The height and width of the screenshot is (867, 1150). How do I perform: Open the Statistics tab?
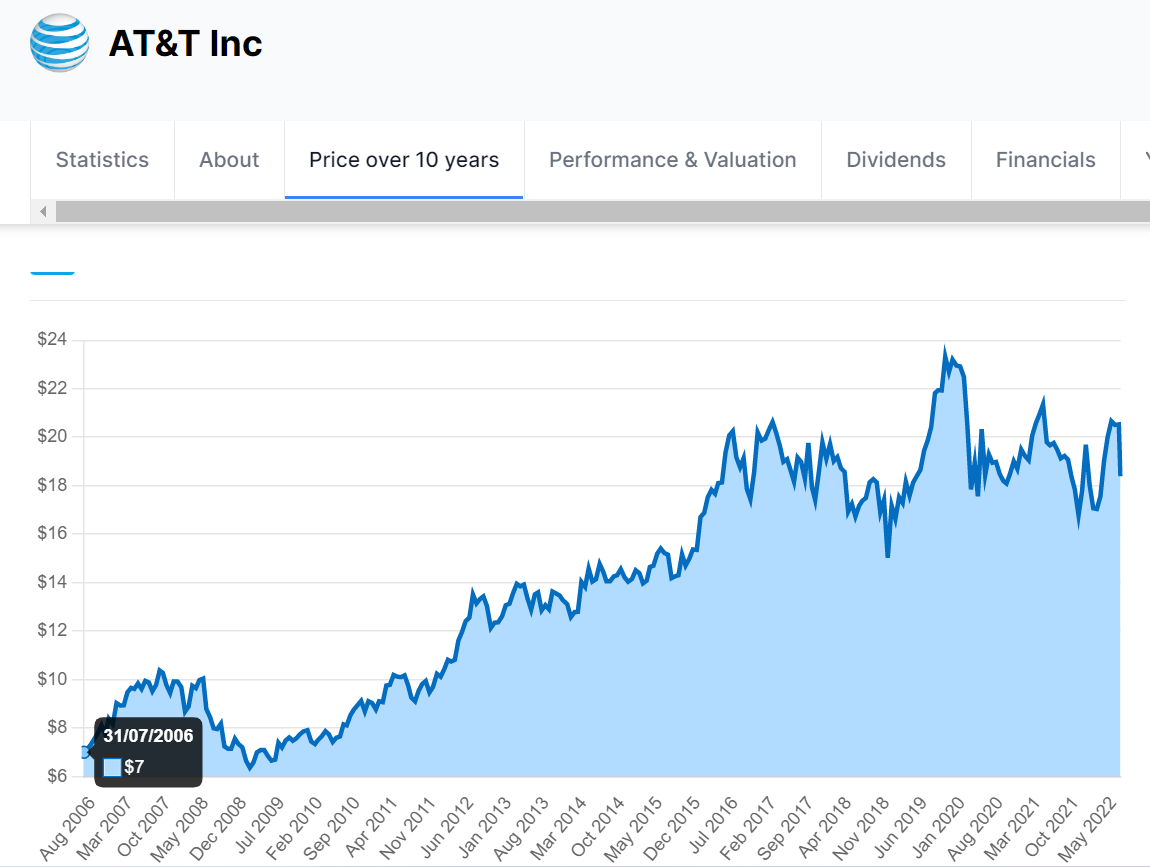pyautogui.click(x=102, y=160)
